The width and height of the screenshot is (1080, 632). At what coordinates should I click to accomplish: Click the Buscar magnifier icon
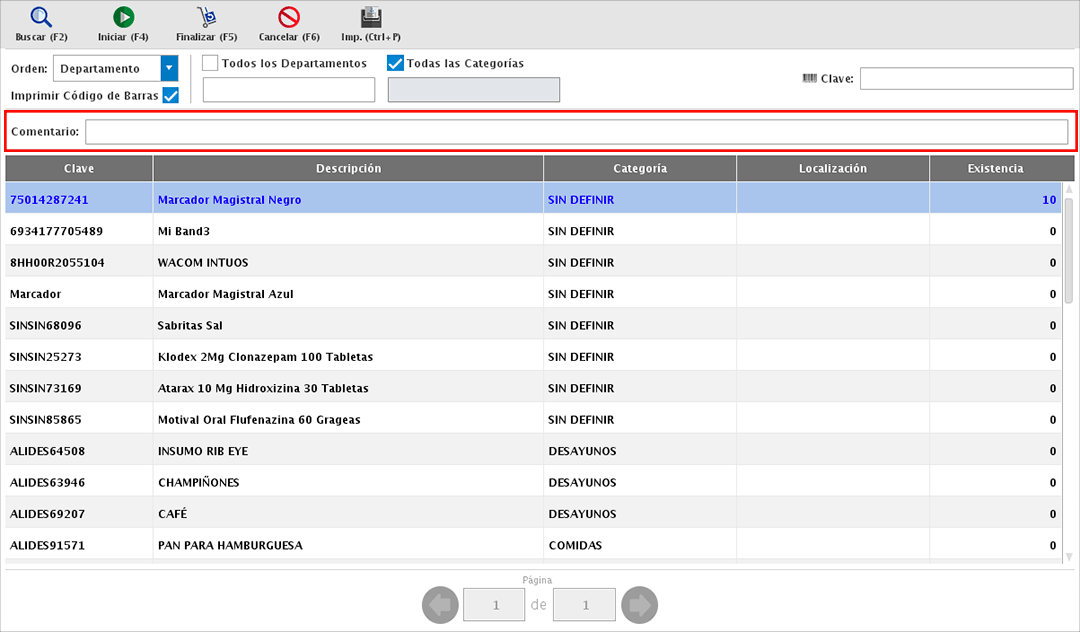pos(41,17)
